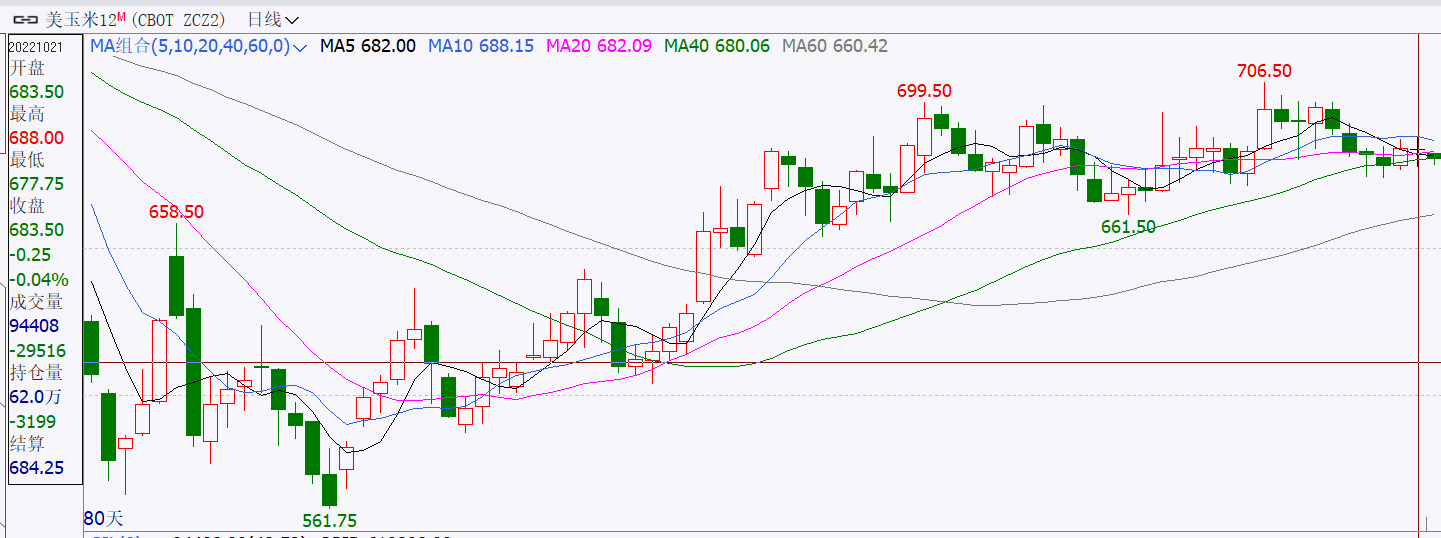This screenshot has height=538, width=1441.
Task: Click the 706.50 high label on chart
Action: (1264, 71)
